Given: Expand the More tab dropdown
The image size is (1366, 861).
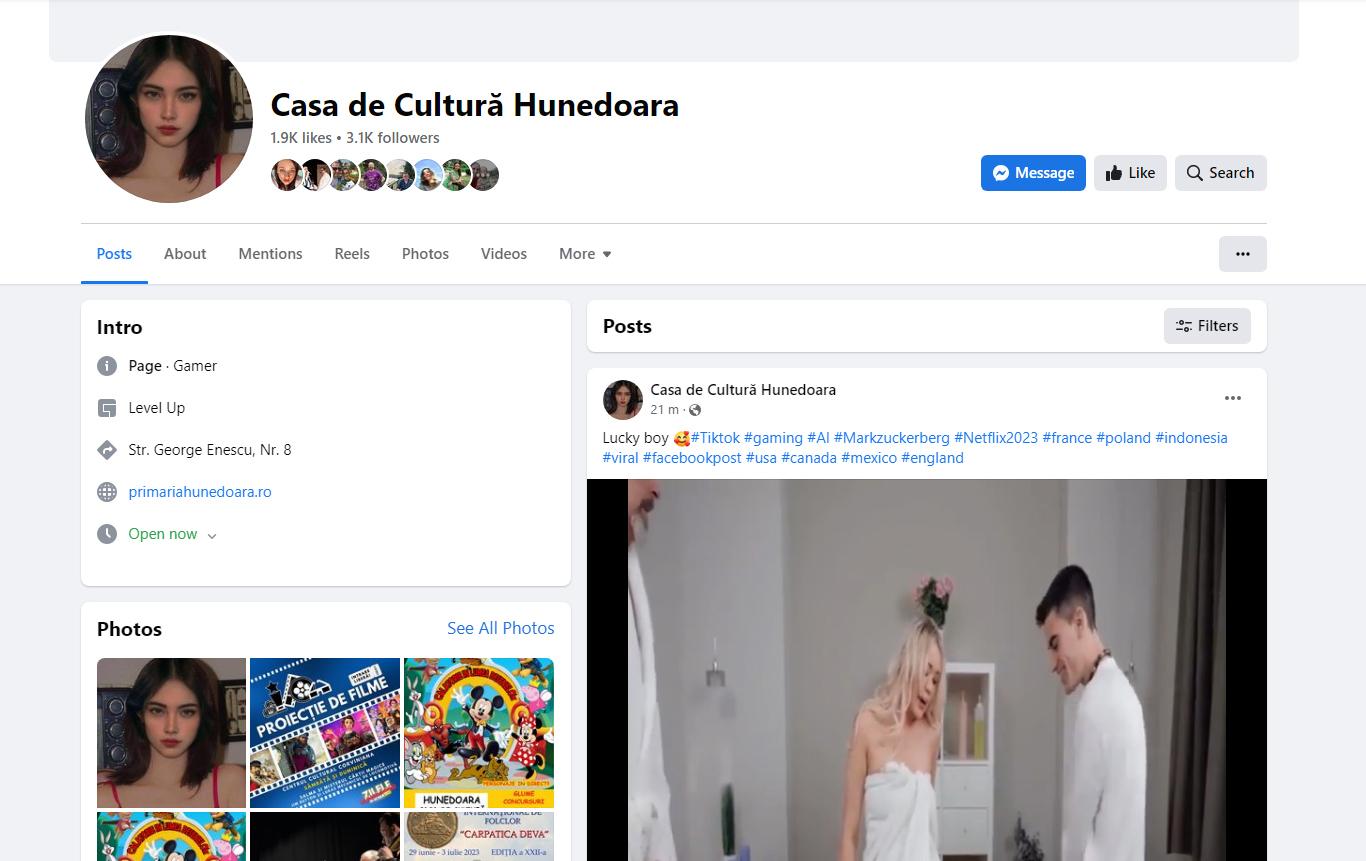Looking at the screenshot, I should pos(585,254).
